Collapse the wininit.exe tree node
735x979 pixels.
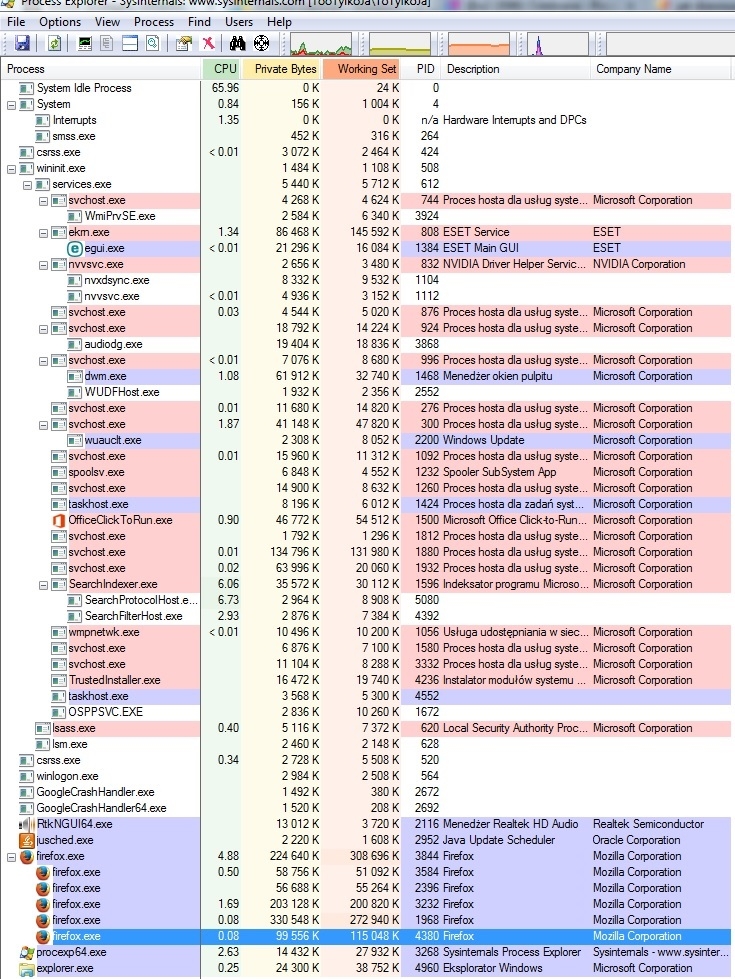pos(11,169)
